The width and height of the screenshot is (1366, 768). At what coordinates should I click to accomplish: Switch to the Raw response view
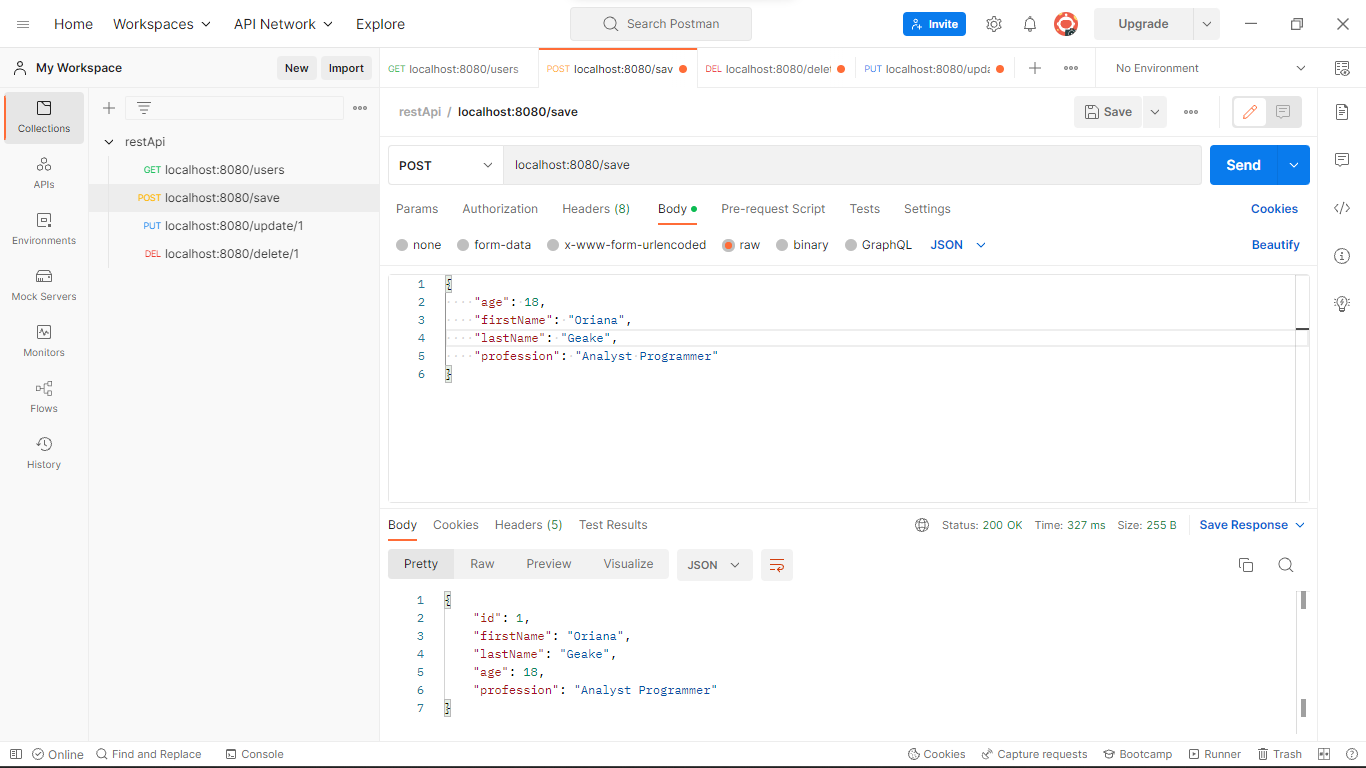coord(482,564)
